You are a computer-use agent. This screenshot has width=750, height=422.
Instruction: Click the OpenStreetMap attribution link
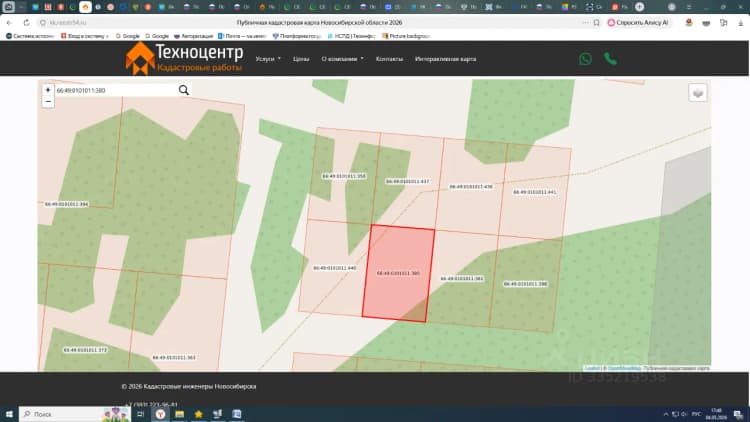click(624, 368)
